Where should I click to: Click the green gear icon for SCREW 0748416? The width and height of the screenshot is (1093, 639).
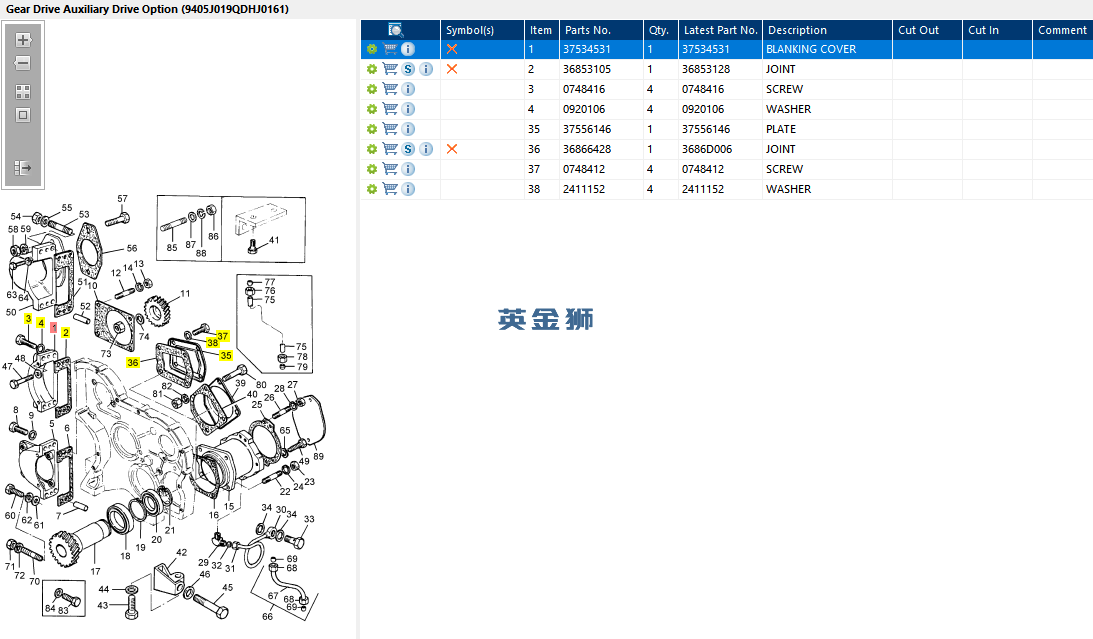tap(372, 89)
